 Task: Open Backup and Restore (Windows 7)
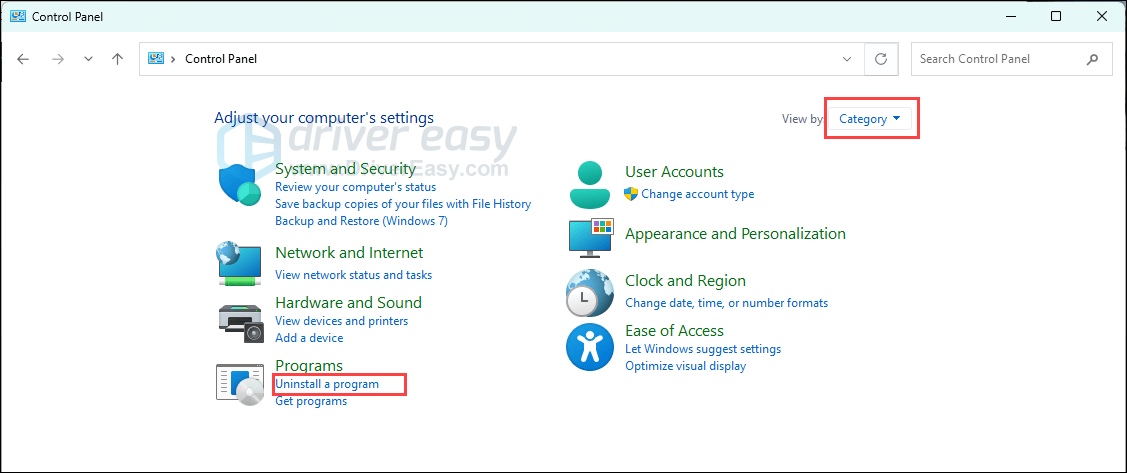point(347,220)
